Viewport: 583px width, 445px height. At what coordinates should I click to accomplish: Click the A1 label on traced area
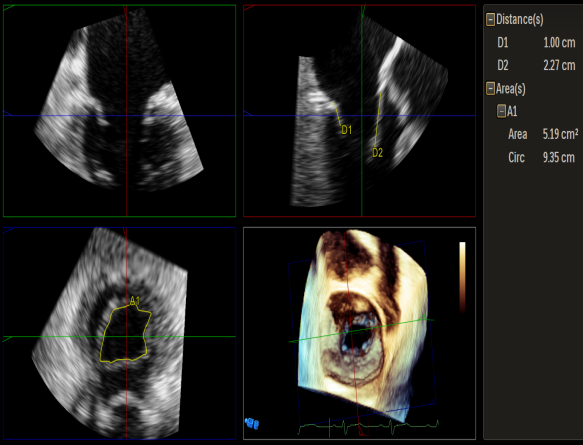(x=135, y=301)
